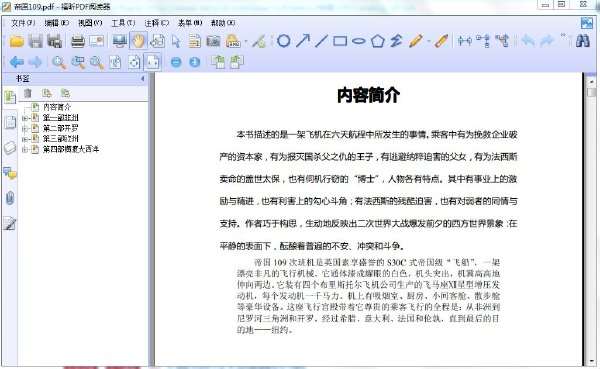Viewport: 600px width, 369px height.
Task: Select the Arrow drawing tool
Action: pyautogui.click(x=303, y=41)
